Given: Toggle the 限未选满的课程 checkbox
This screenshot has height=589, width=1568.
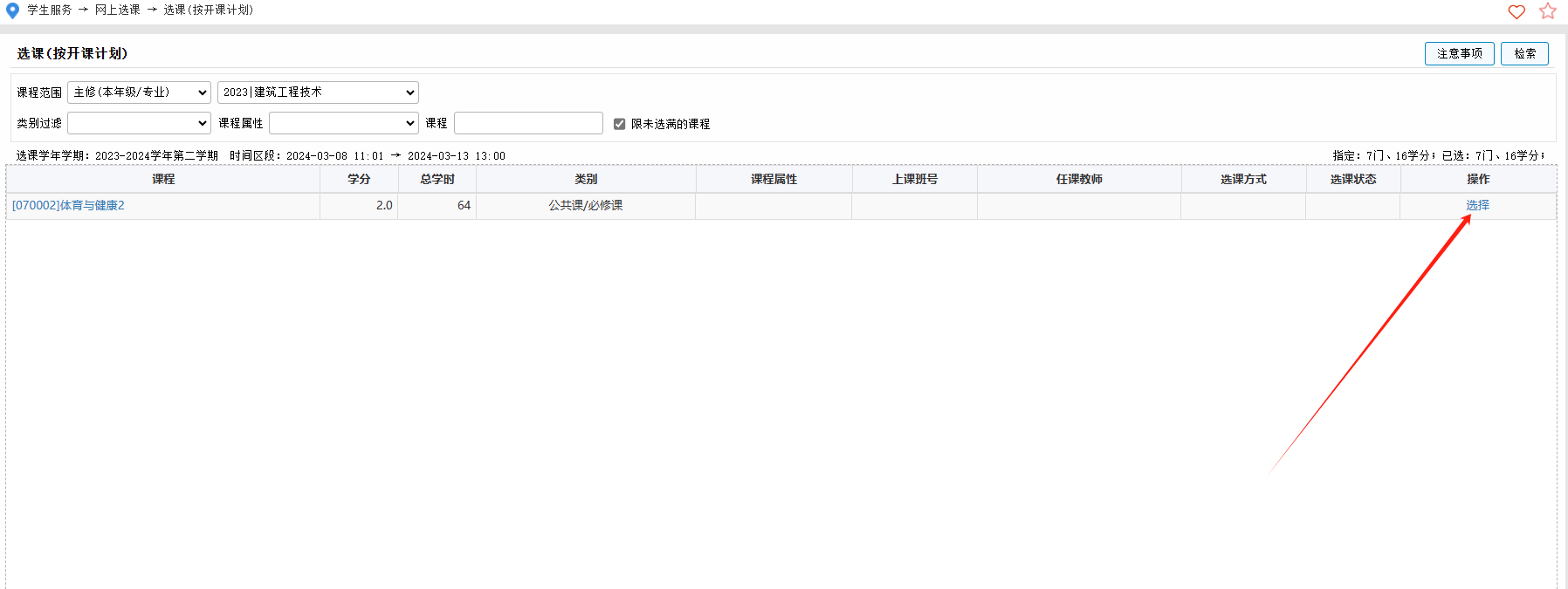Looking at the screenshot, I should (x=619, y=124).
